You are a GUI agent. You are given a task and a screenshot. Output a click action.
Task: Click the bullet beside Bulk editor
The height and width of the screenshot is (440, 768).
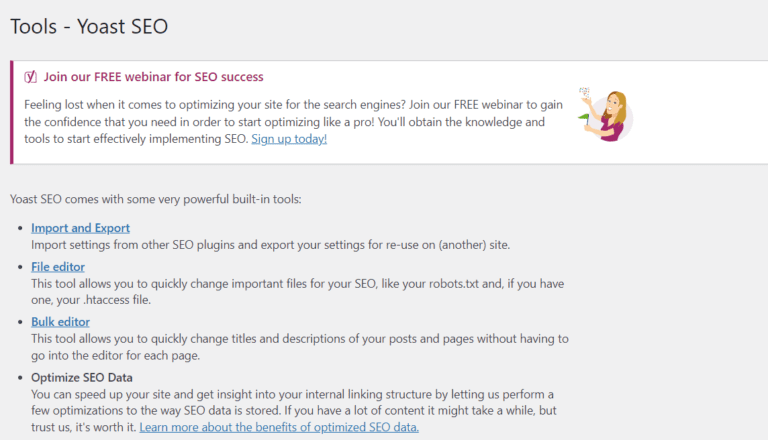click(x=20, y=323)
